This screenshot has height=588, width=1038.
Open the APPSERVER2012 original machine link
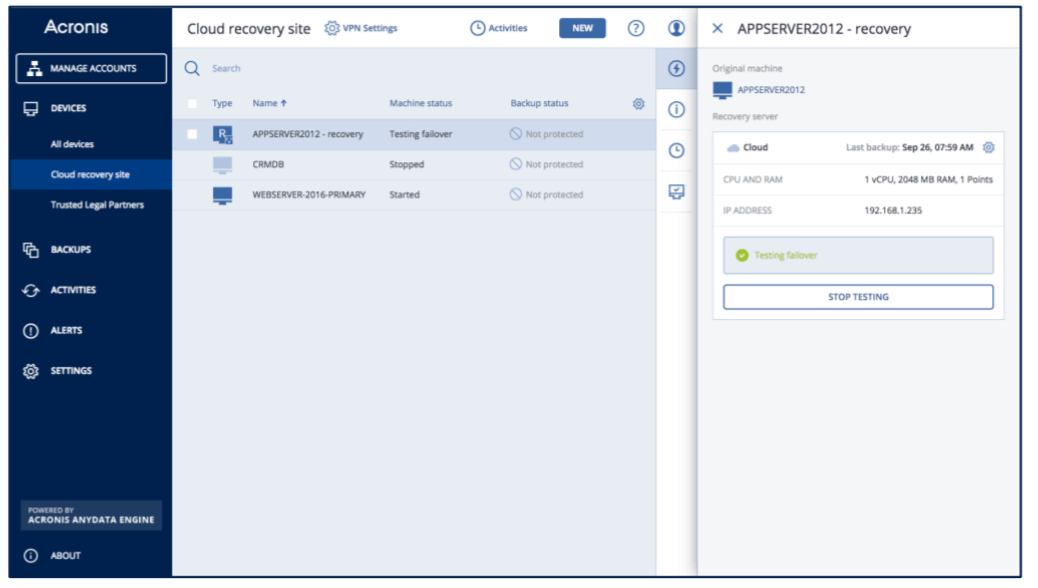tap(771, 90)
